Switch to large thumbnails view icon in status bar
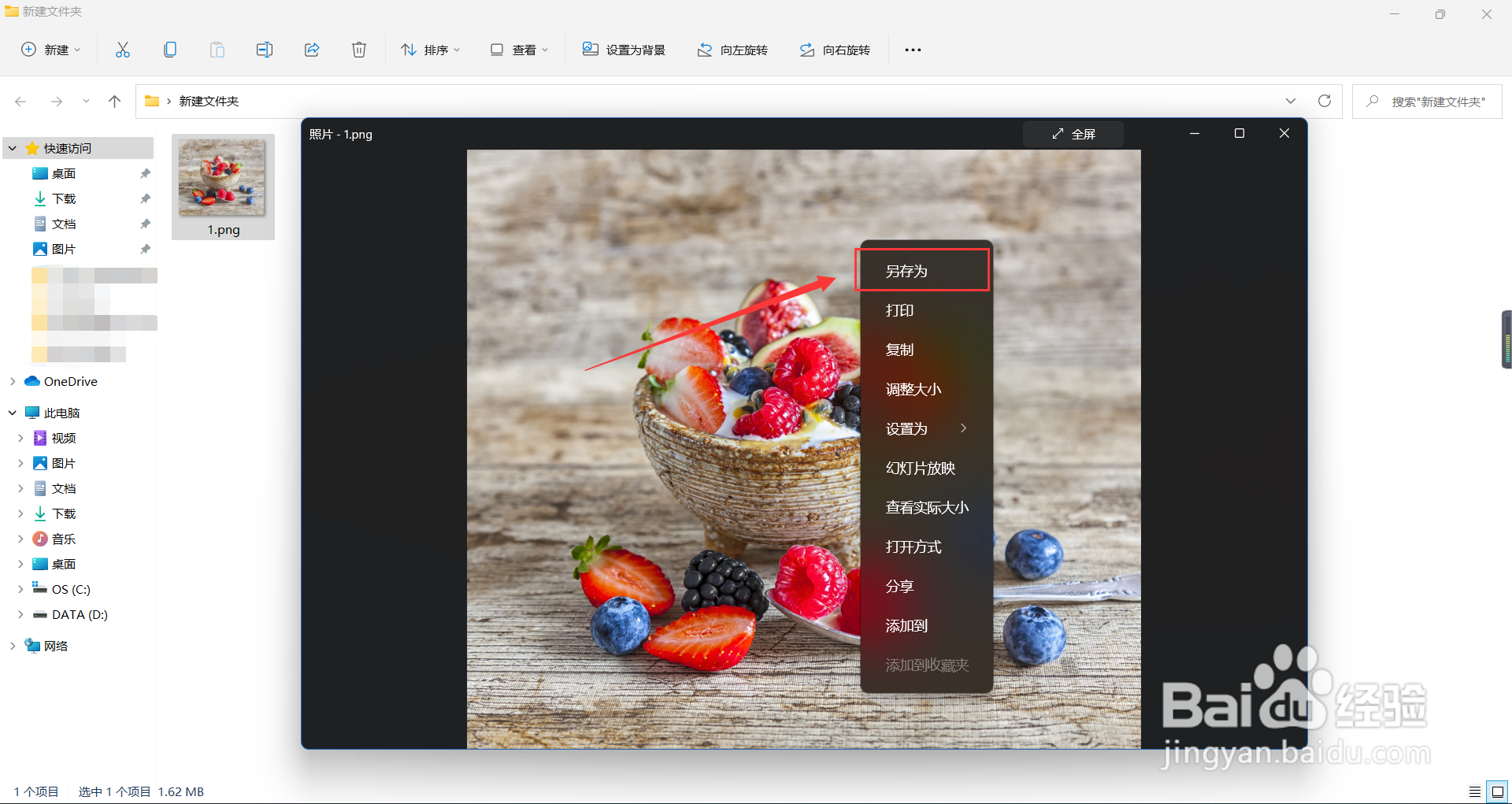Screen dimensions: 1512x804 1497,791
